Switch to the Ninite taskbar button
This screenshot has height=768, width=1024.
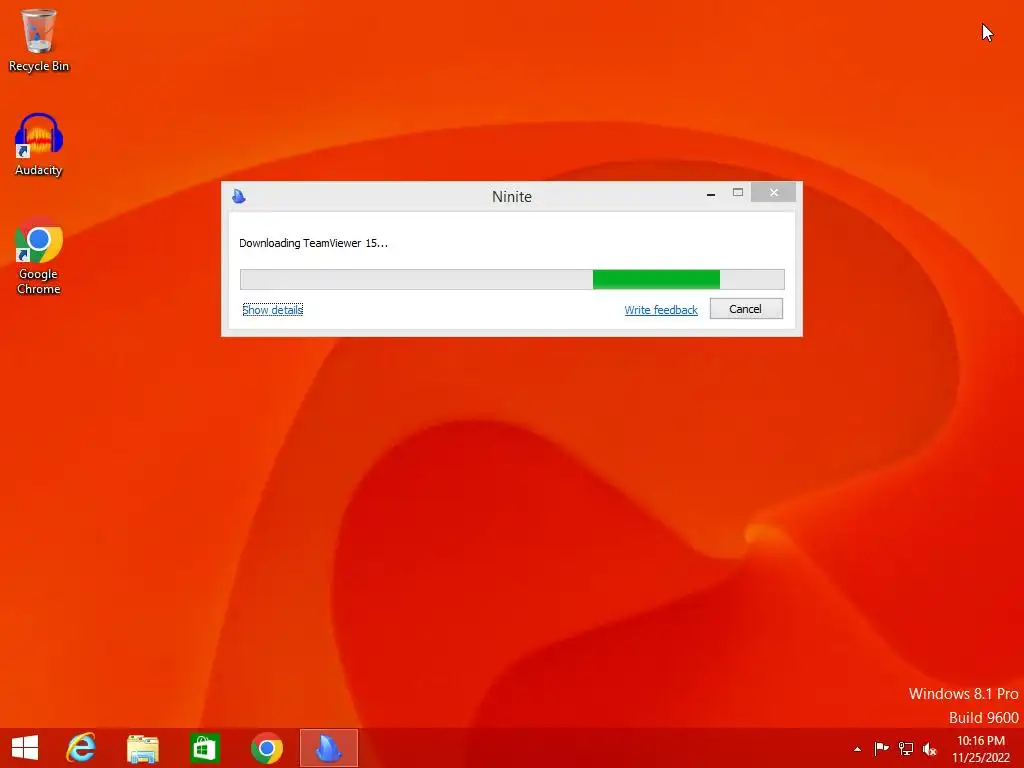(x=328, y=748)
